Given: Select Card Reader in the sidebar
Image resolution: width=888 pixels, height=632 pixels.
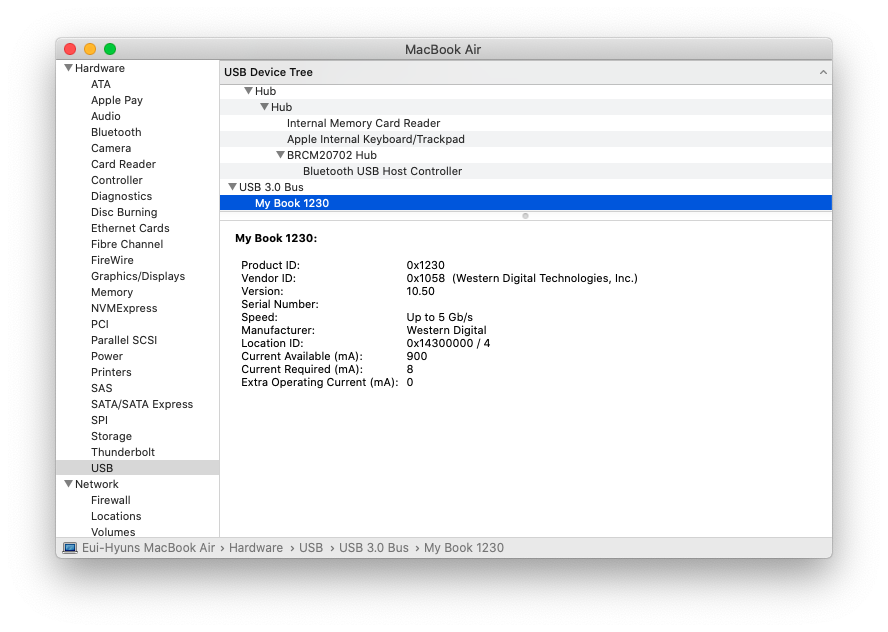Looking at the screenshot, I should tap(123, 164).
